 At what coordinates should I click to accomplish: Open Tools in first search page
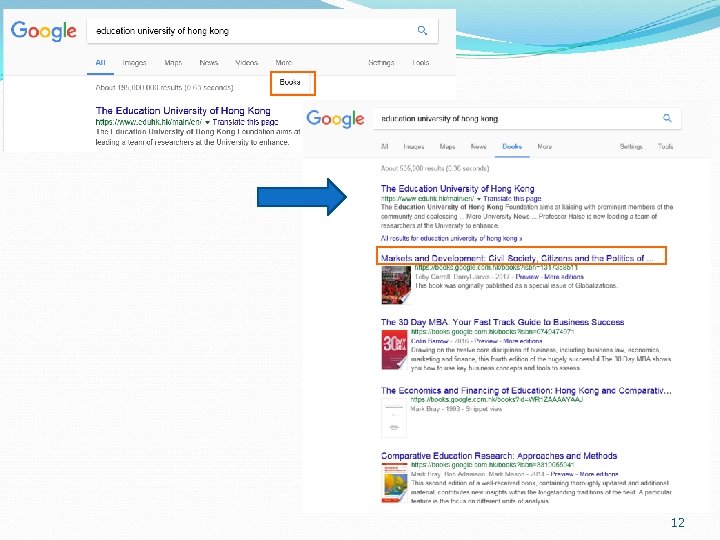pos(421,62)
